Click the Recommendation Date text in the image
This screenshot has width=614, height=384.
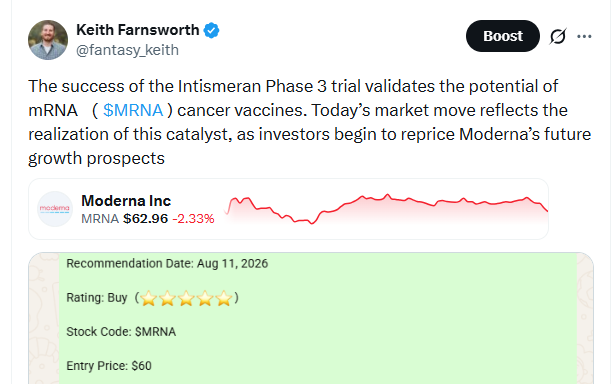[x=167, y=263]
